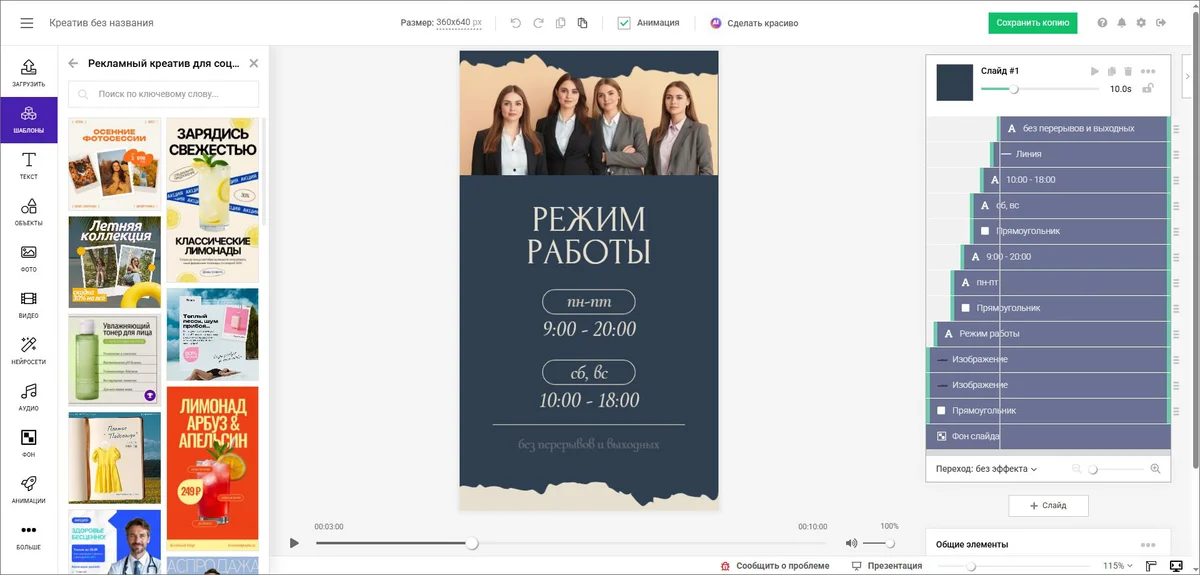Play slide #1 preview
Viewport: 1200px width, 575px height.
1095,71
